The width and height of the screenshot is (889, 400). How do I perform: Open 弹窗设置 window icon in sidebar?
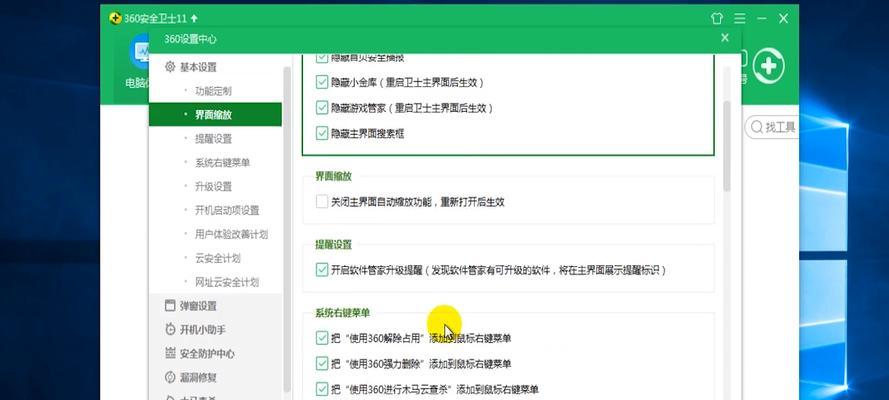tap(170, 306)
